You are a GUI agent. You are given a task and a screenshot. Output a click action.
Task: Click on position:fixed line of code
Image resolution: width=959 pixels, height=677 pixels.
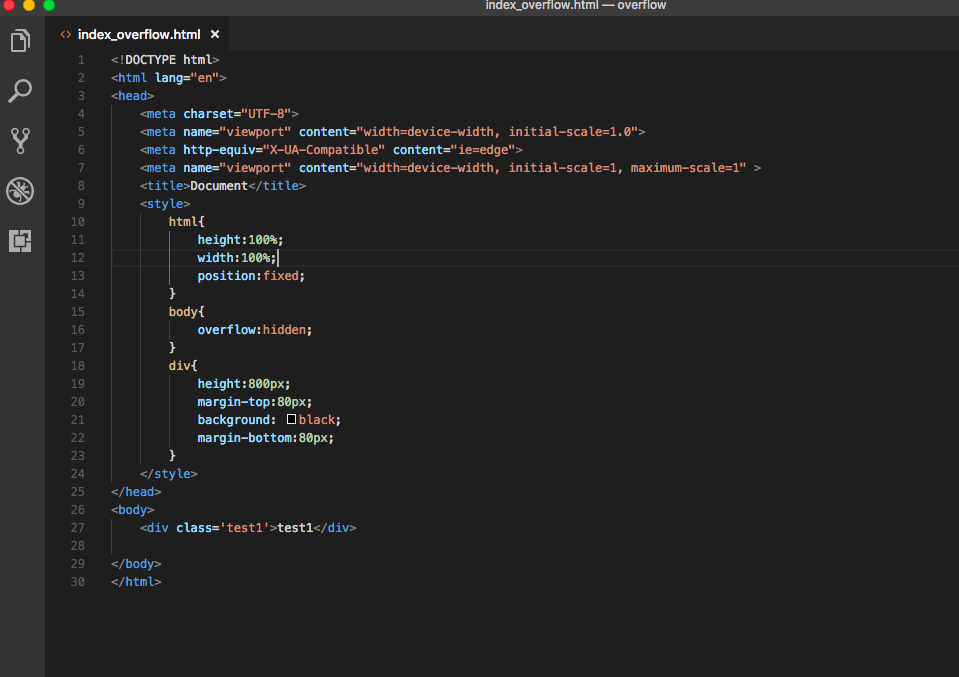251,276
